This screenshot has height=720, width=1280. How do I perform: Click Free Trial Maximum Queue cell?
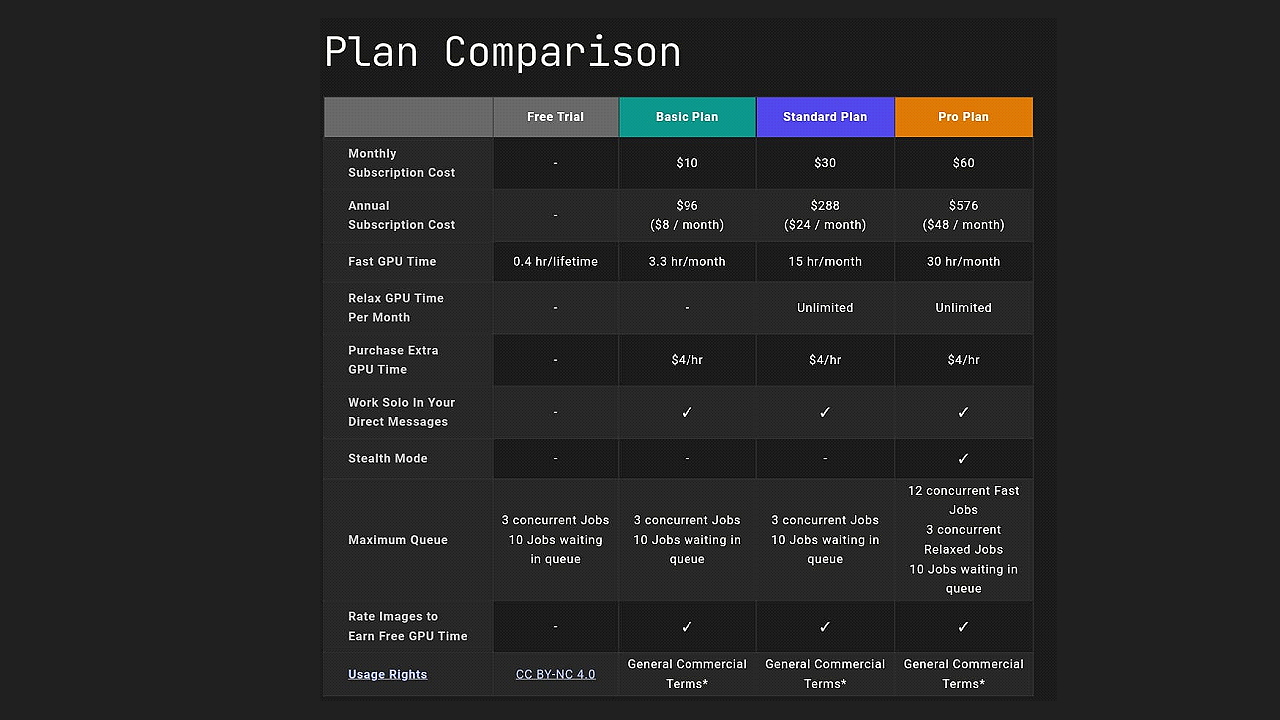coord(555,540)
